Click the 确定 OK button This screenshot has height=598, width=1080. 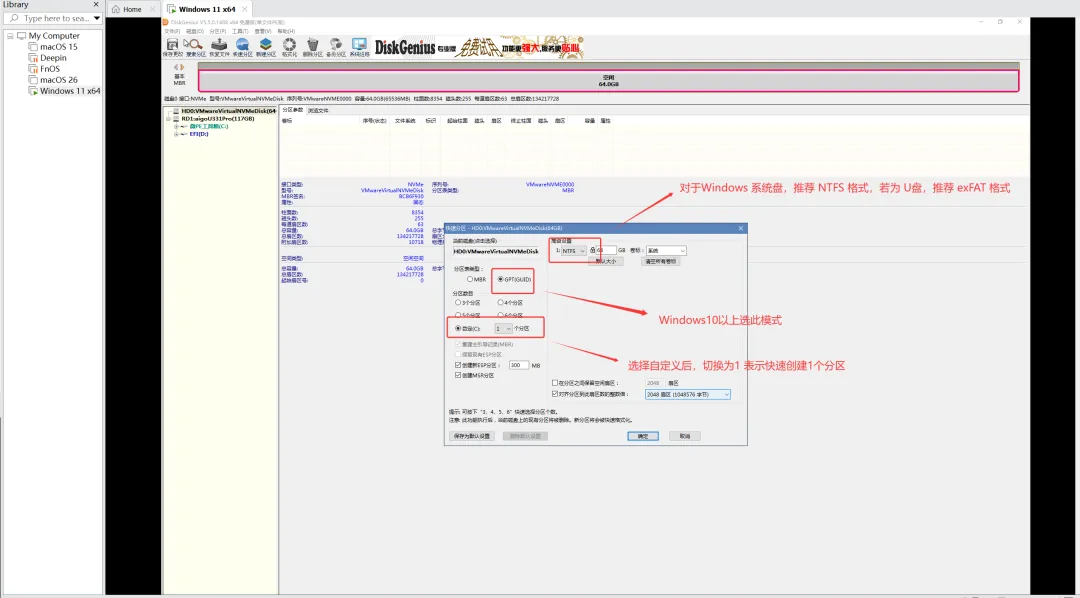point(643,436)
